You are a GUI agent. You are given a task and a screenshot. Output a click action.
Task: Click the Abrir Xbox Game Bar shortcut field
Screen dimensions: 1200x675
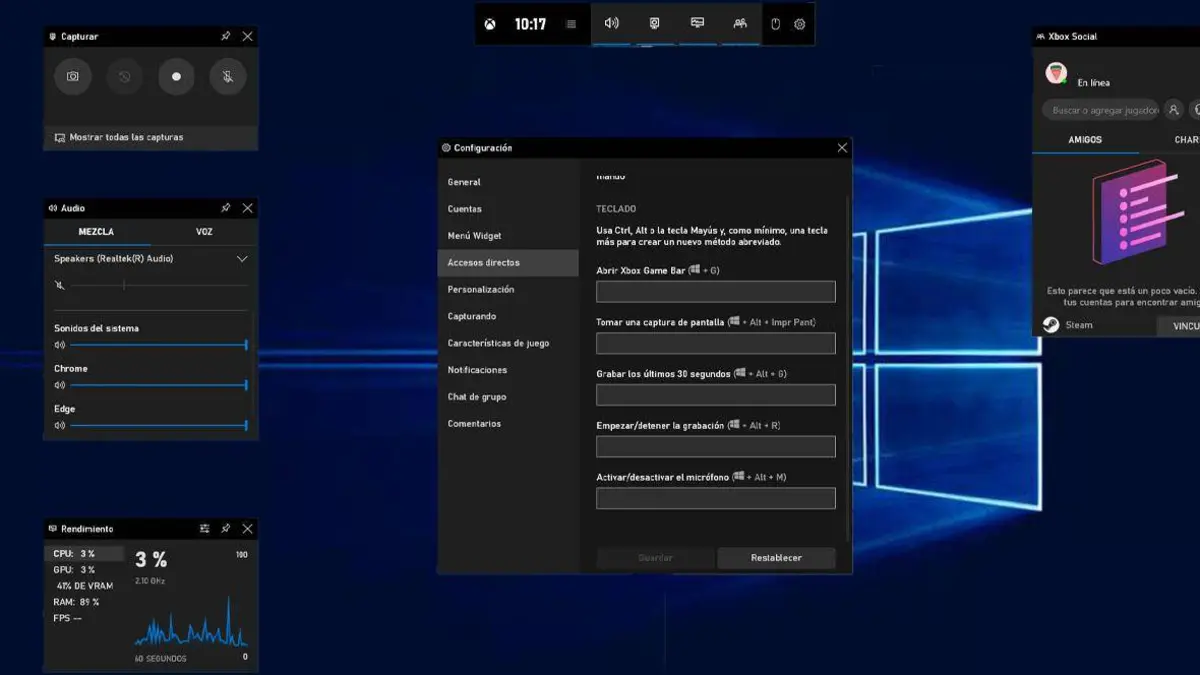tap(715, 292)
